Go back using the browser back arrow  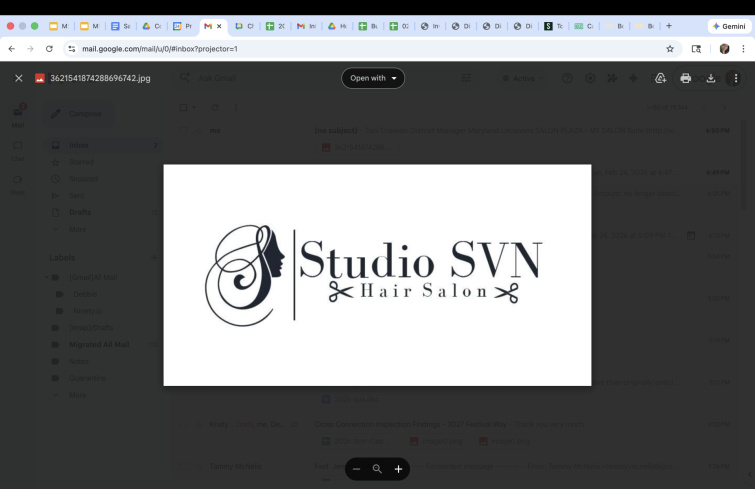11,48
